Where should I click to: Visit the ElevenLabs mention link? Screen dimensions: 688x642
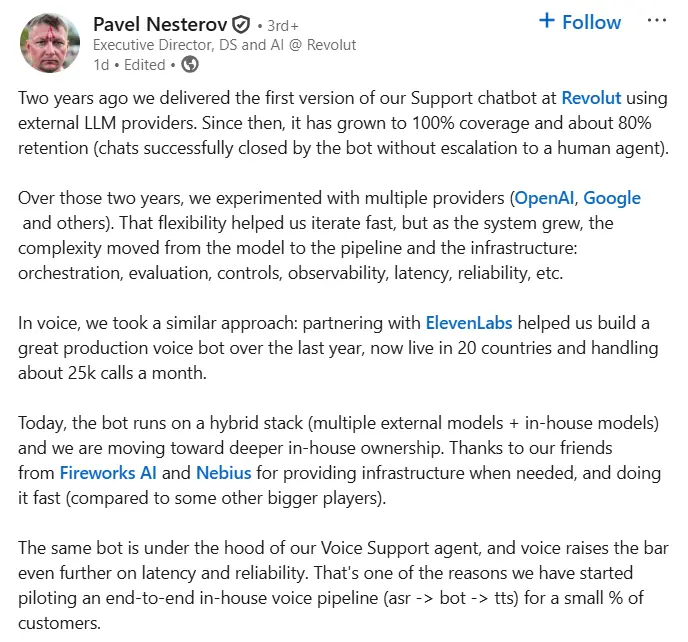[469, 323]
